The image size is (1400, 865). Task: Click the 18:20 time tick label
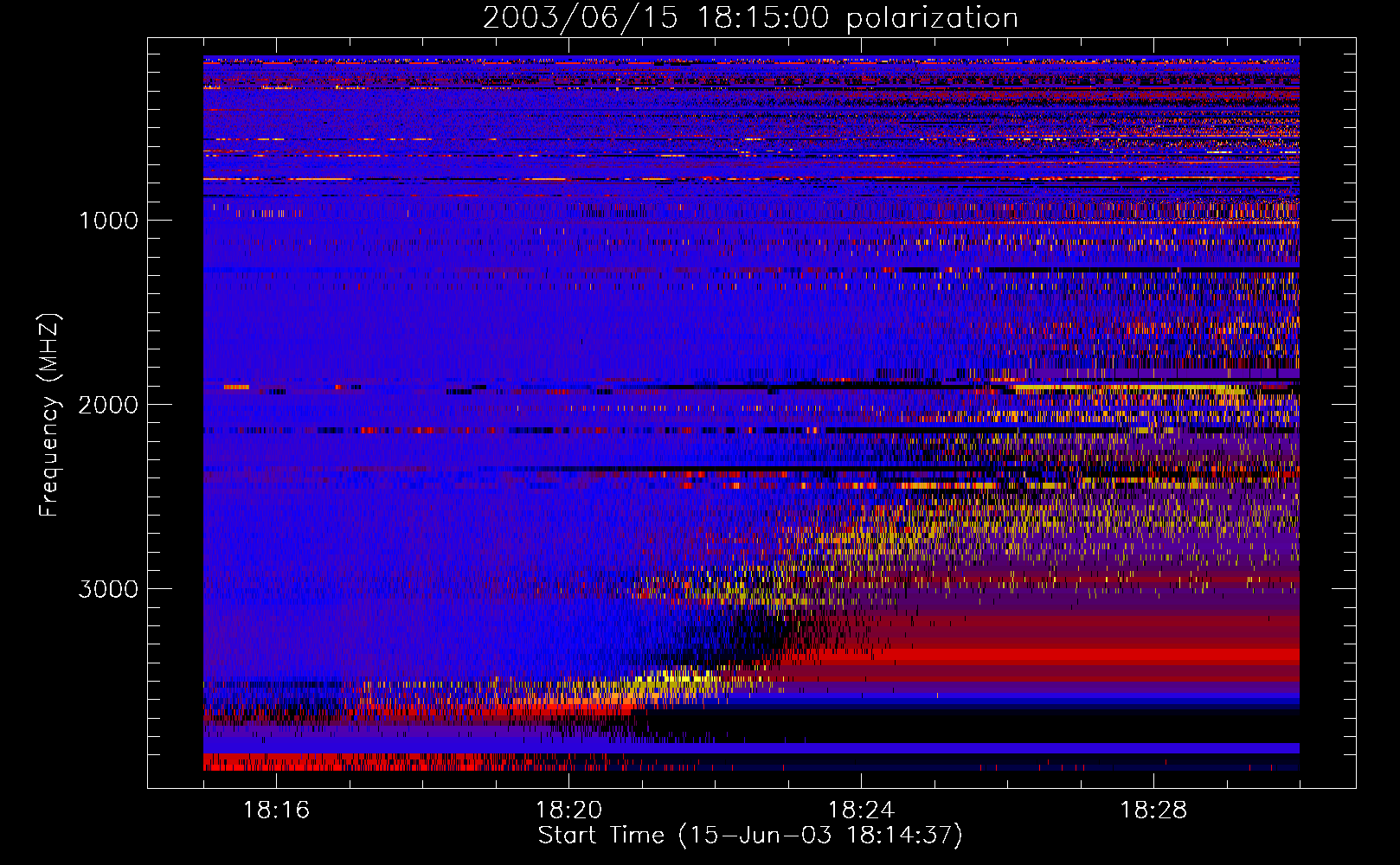[568, 811]
